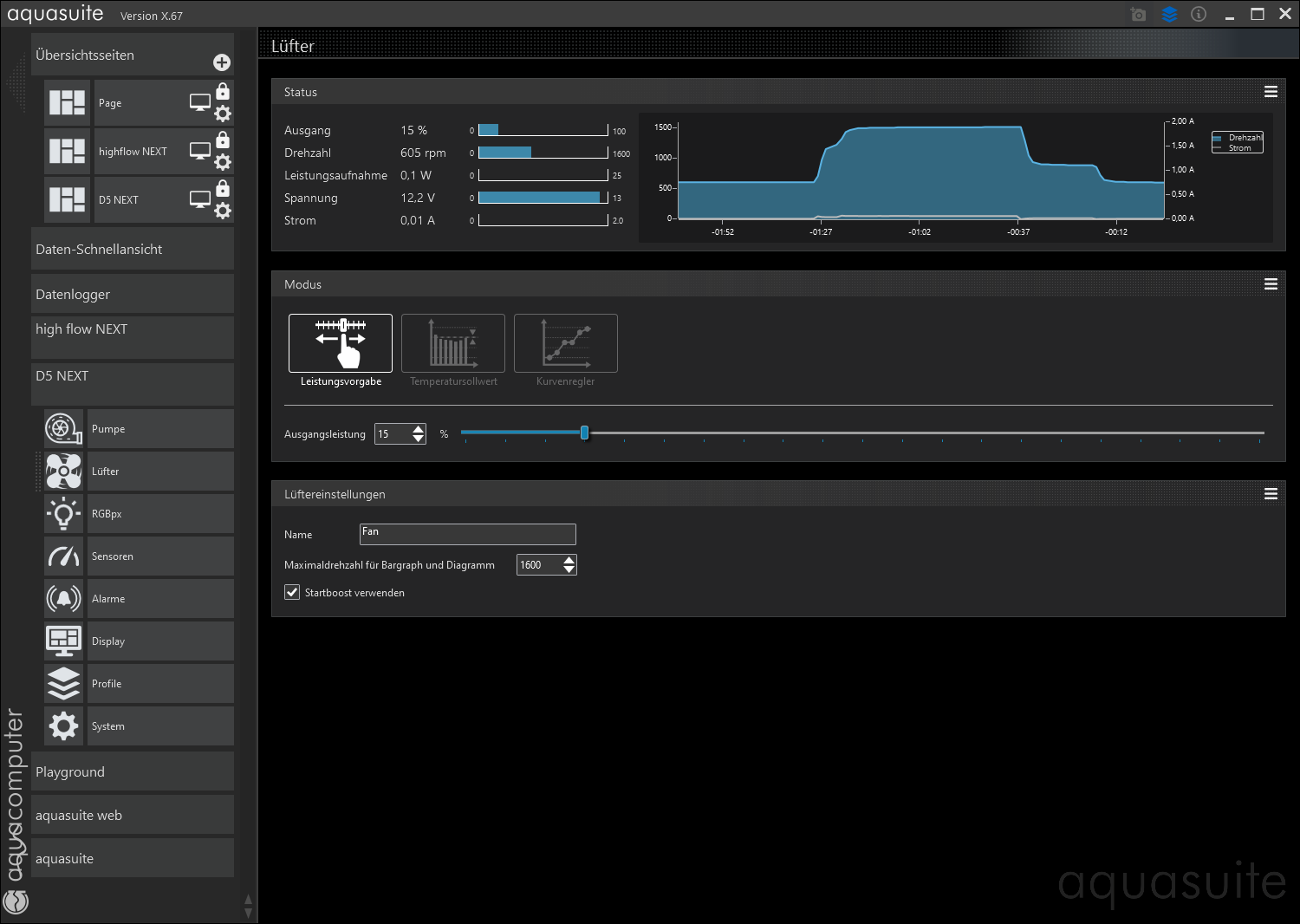The height and width of the screenshot is (924, 1300).
Task: Click desktop monitor icon for Page
Action: tap(200, 103)
